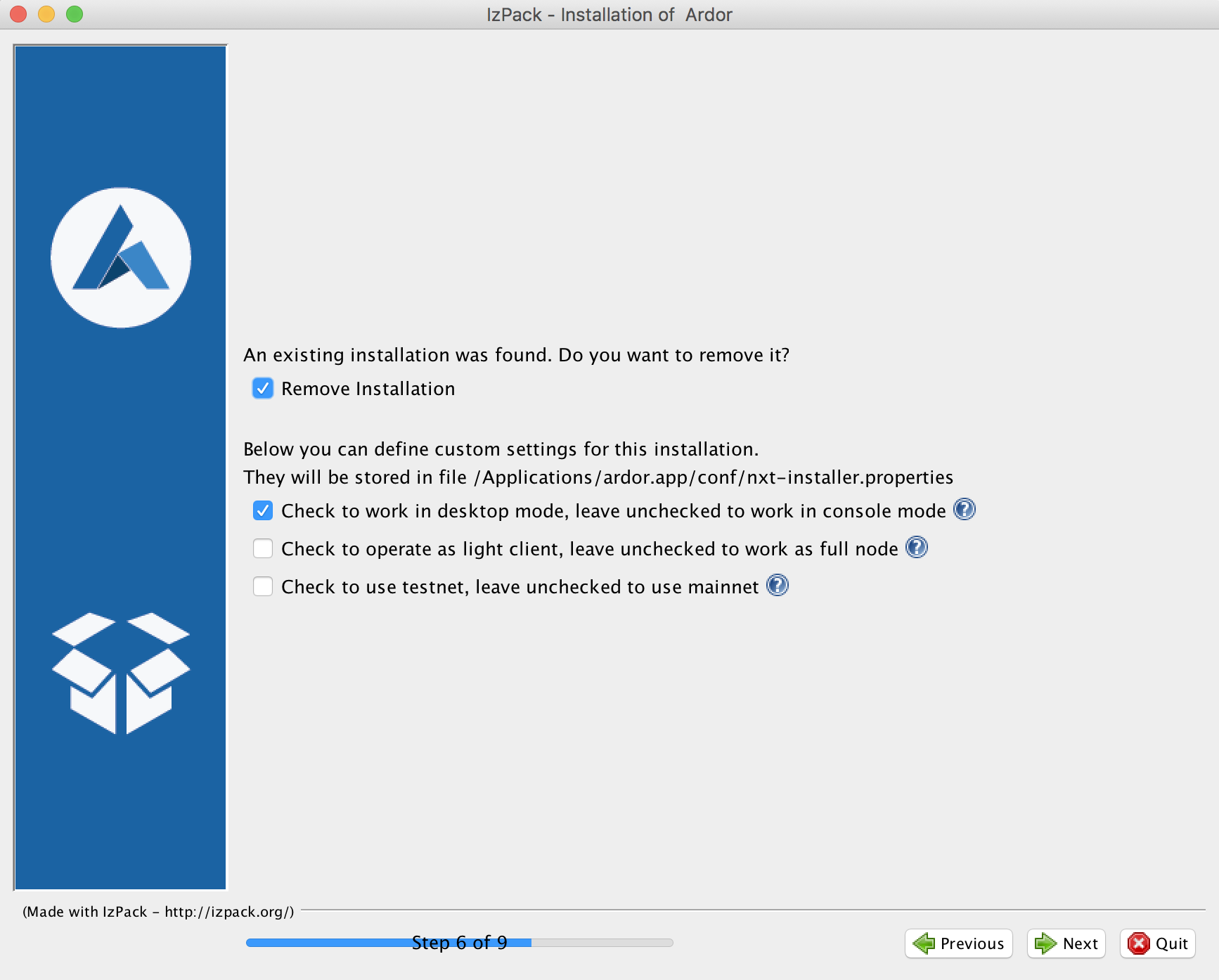Image resolution: width=1219 pixels, height=980 pixels.
Task: Click the nxt-installer.properties file path text
Action: click(x=714, y=477)
